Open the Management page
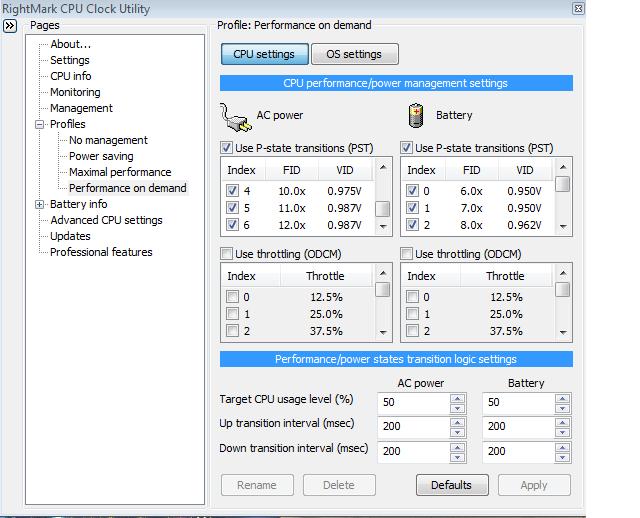 [81, 108]
